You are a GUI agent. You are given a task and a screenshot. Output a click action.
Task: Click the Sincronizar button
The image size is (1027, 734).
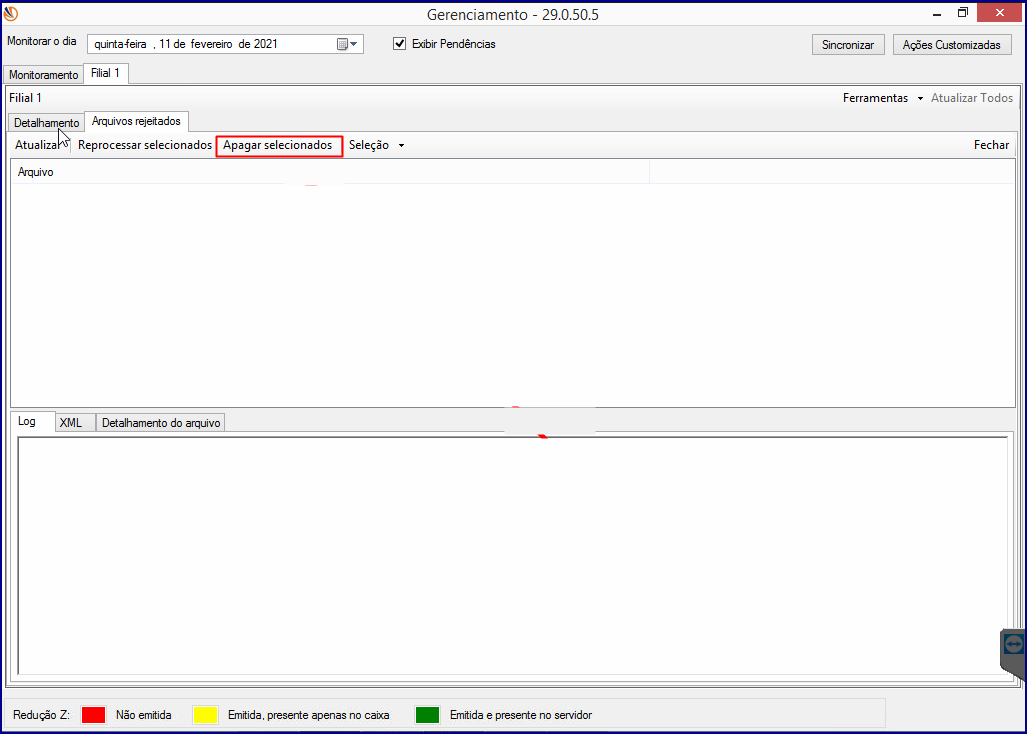pyautogui.click(x=848, y=45)
